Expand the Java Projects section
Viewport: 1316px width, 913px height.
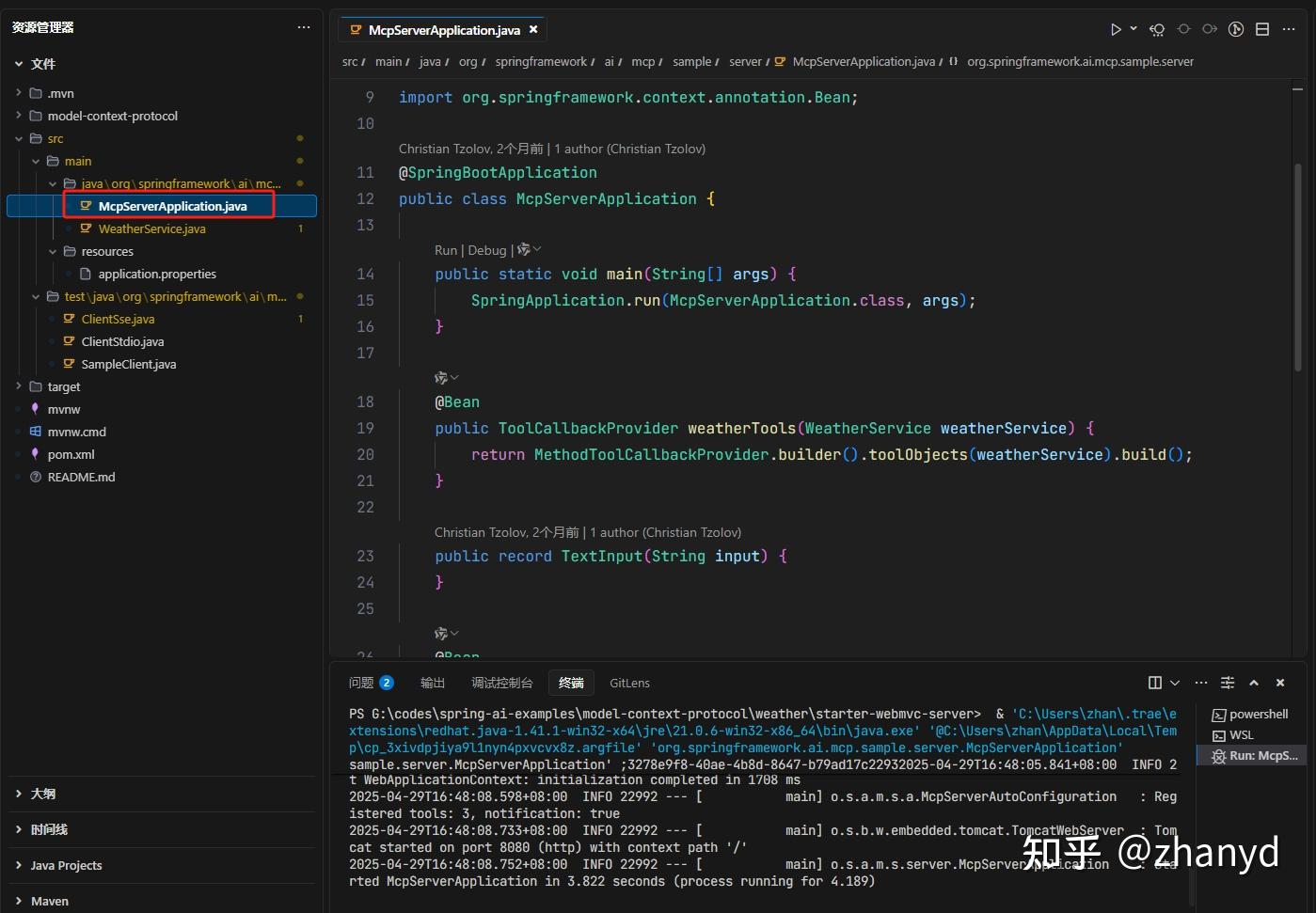point(66,866)
